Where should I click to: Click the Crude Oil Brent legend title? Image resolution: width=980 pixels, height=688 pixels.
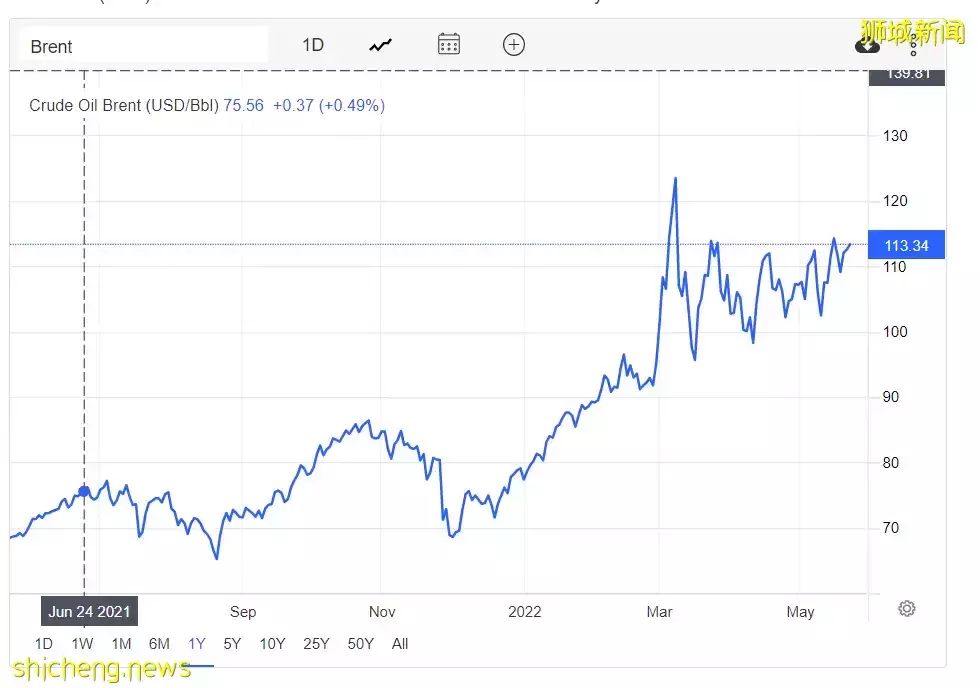tap(123, 105)
